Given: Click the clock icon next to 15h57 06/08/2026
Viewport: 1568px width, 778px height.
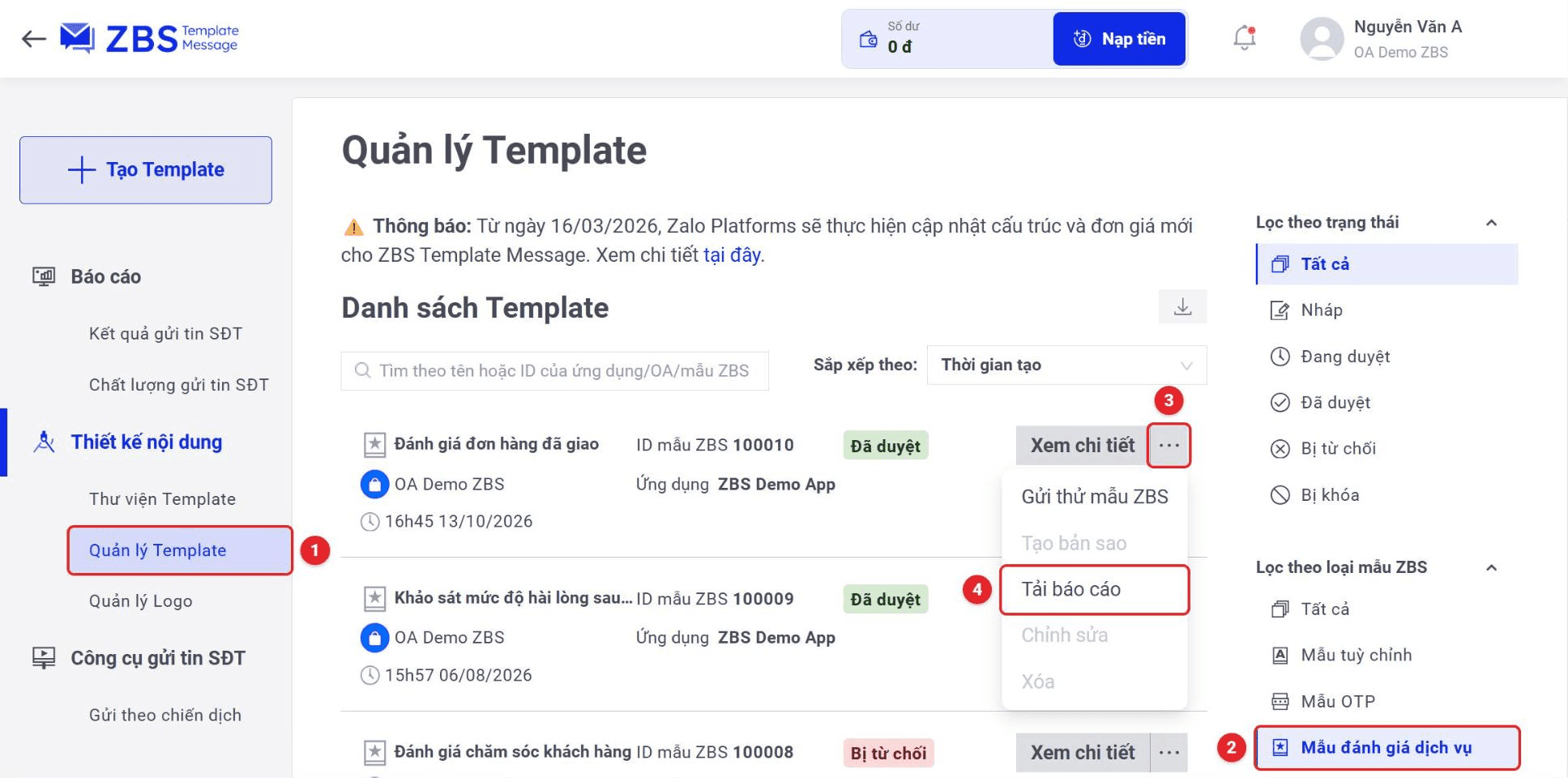Looking at the screenshot, I should 370,675.
